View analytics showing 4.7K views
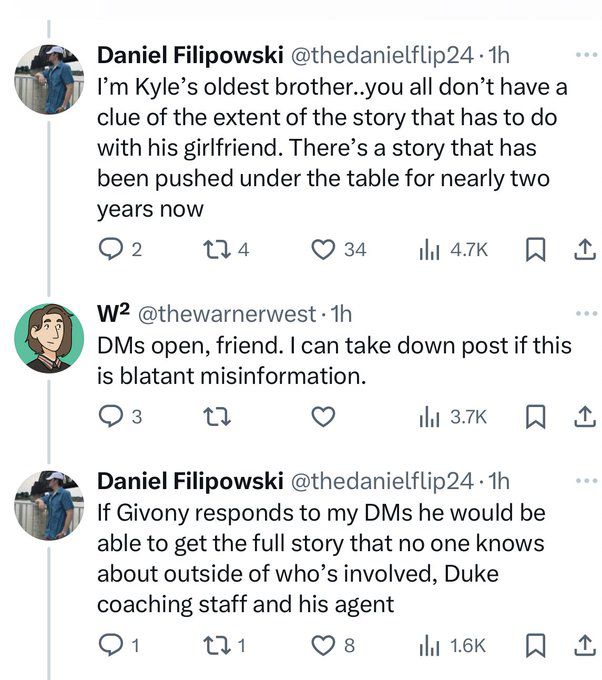602x680 pixels. (432, 249)
